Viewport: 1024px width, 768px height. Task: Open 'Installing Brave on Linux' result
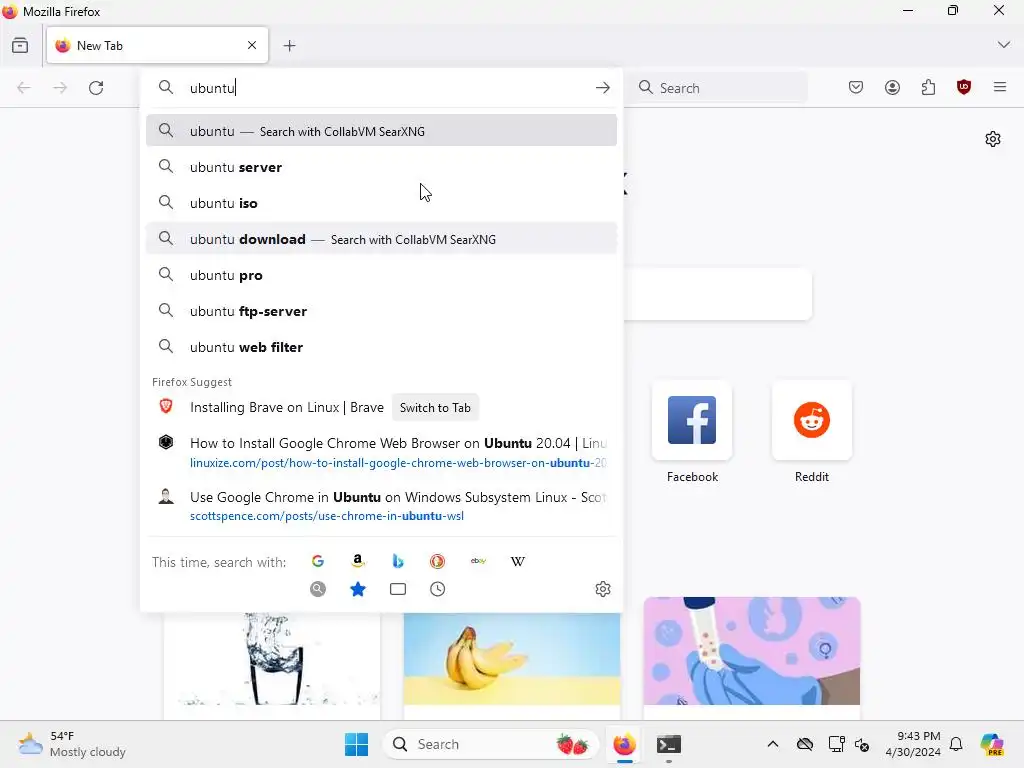(287, 408)
